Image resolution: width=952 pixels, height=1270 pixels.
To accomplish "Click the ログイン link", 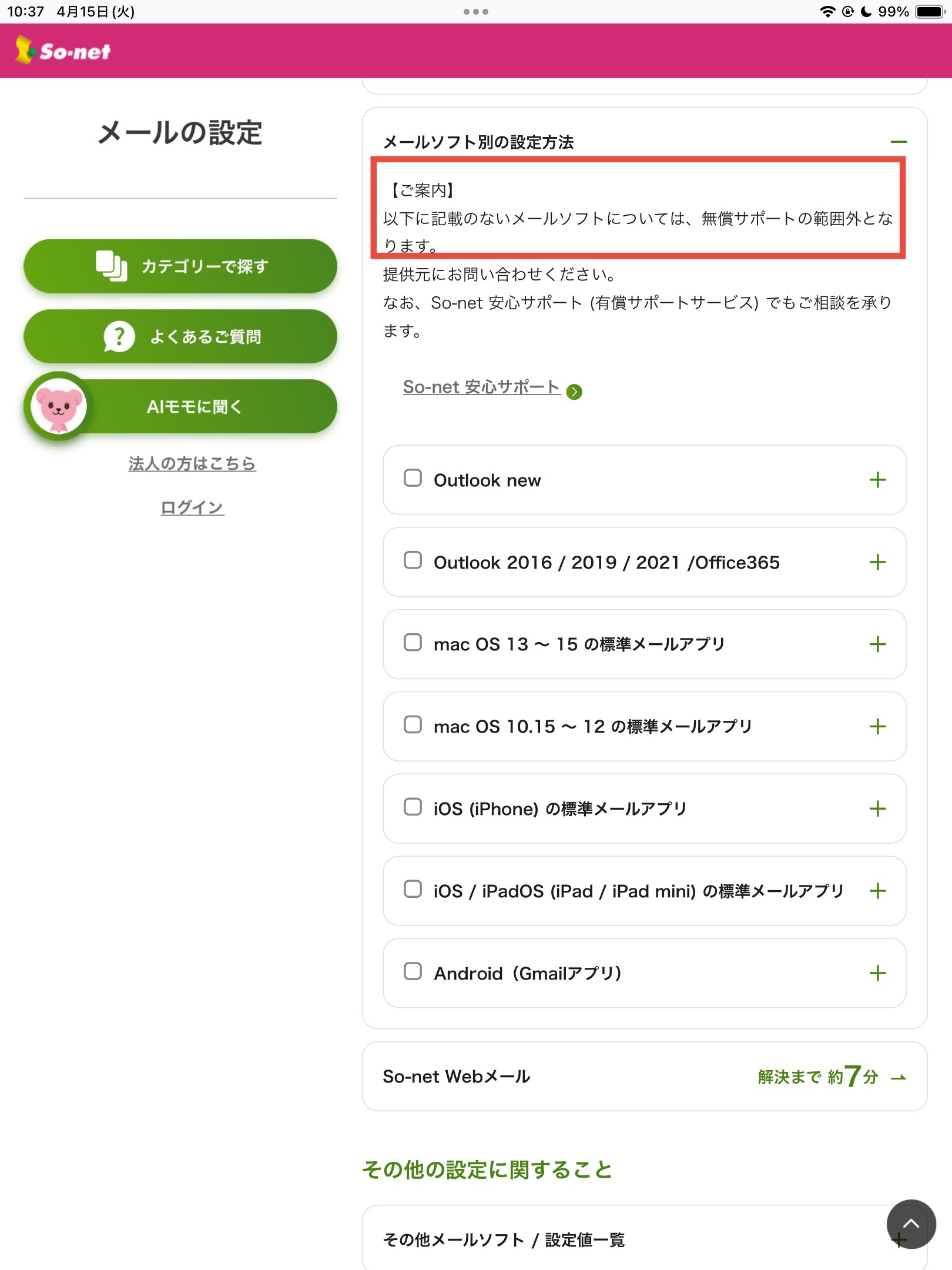I will tap(192, 507).
